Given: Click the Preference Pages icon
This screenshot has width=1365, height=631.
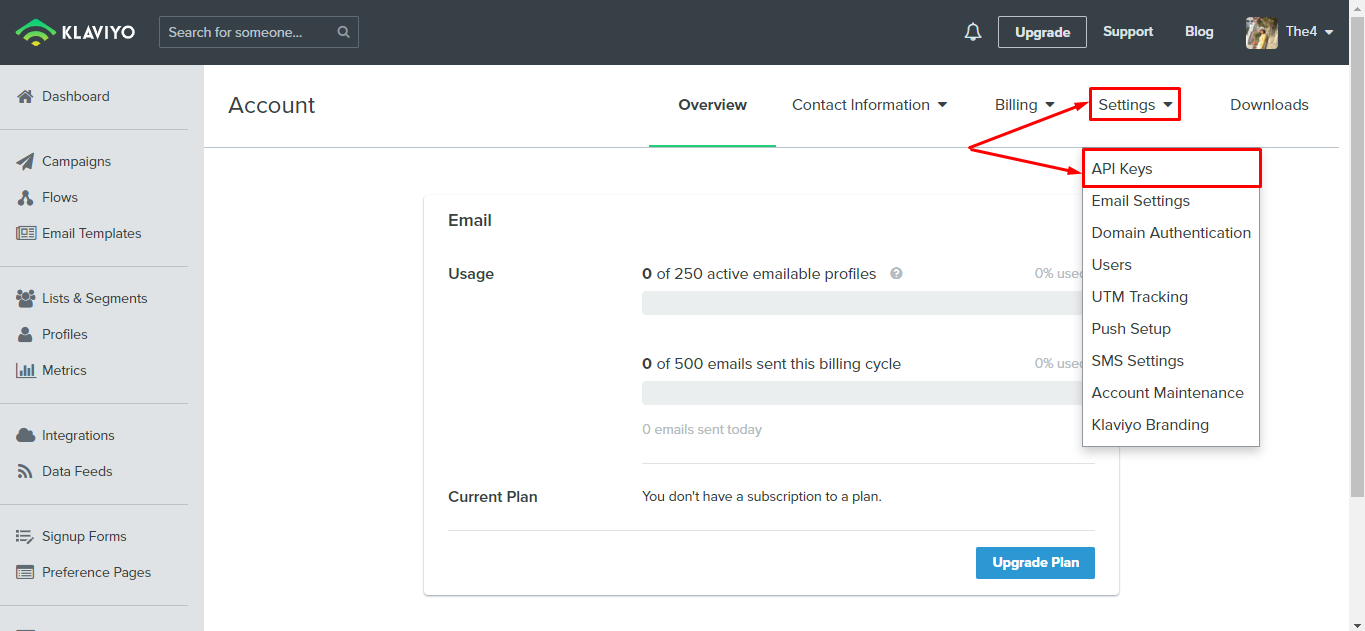Looking at the screenshot, I should tap(26, 573).
